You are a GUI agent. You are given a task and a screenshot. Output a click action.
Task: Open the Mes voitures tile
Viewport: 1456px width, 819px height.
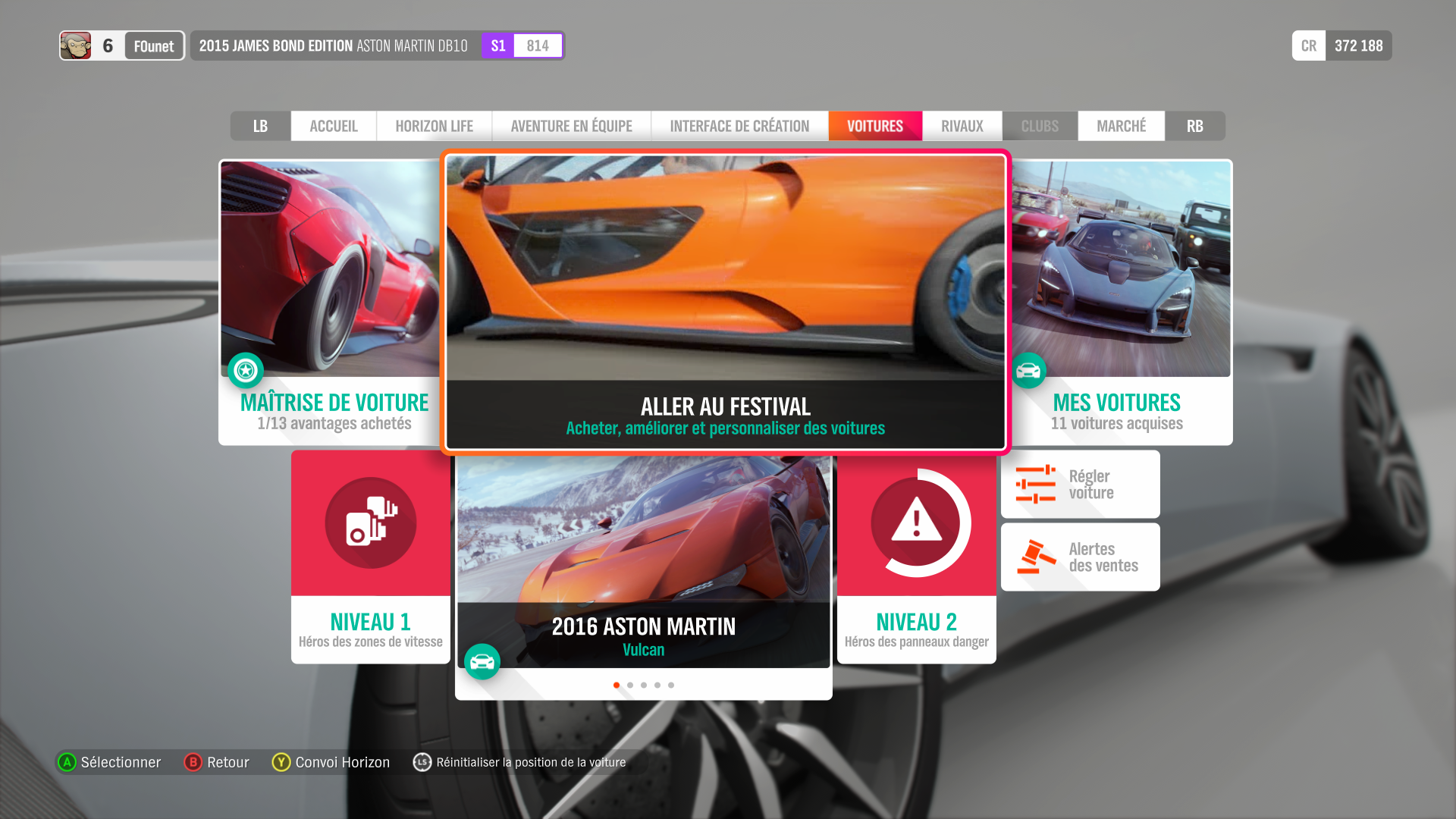click(x=1121, y=302)
